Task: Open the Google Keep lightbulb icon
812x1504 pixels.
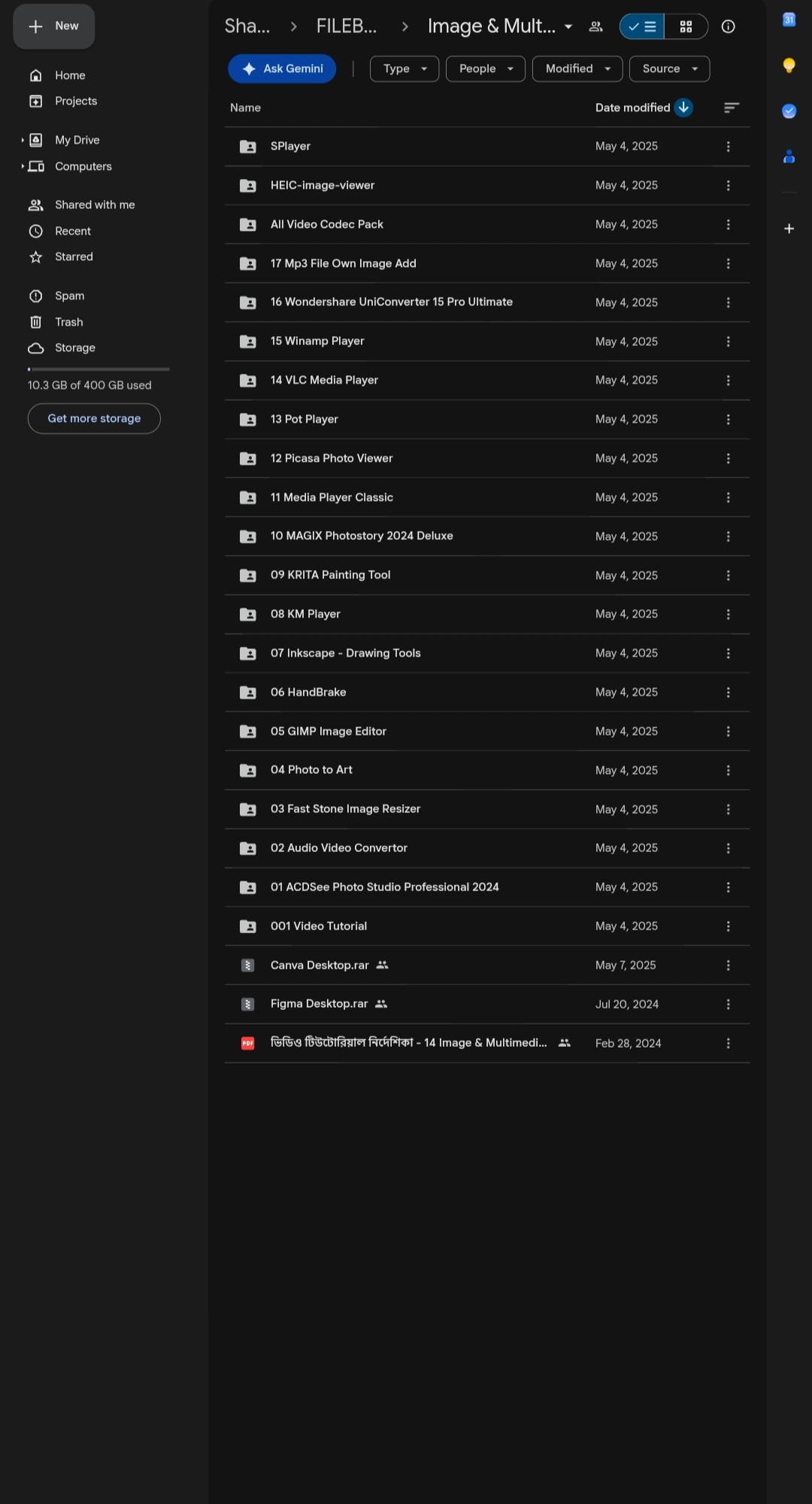Action: [x=789, y=65]
